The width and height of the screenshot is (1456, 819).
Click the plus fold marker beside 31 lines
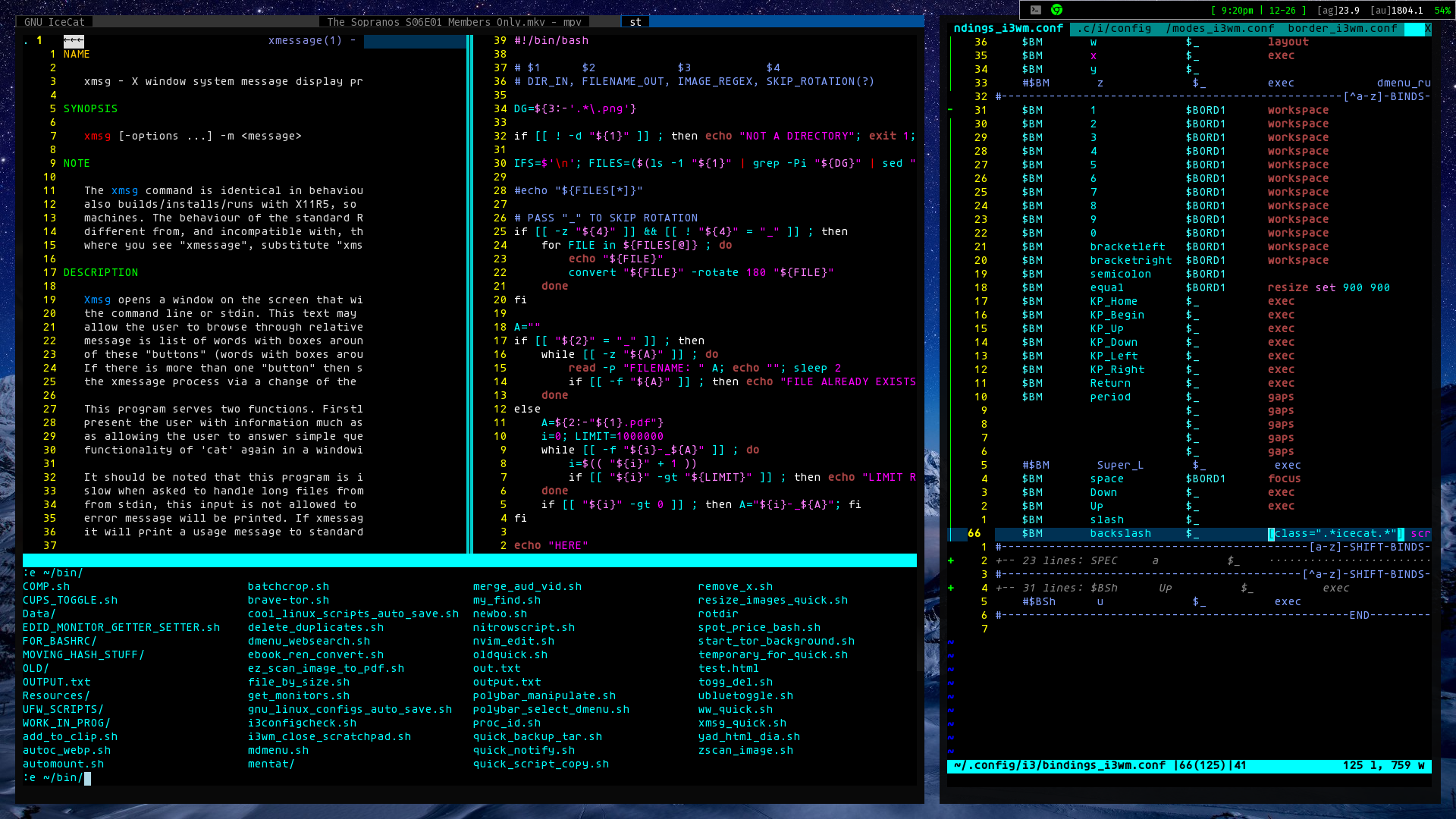951,588
